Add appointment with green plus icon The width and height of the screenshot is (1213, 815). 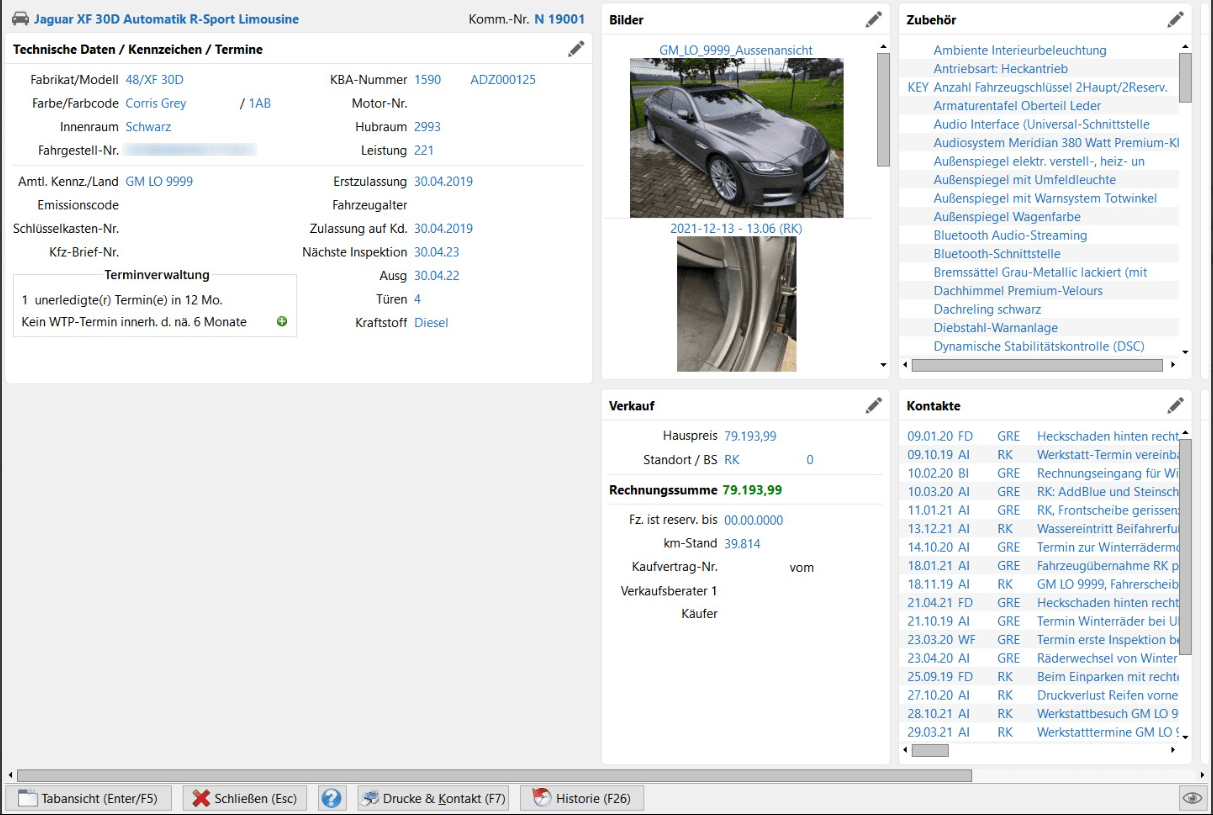pyautogui.click(x=282, y=322)
